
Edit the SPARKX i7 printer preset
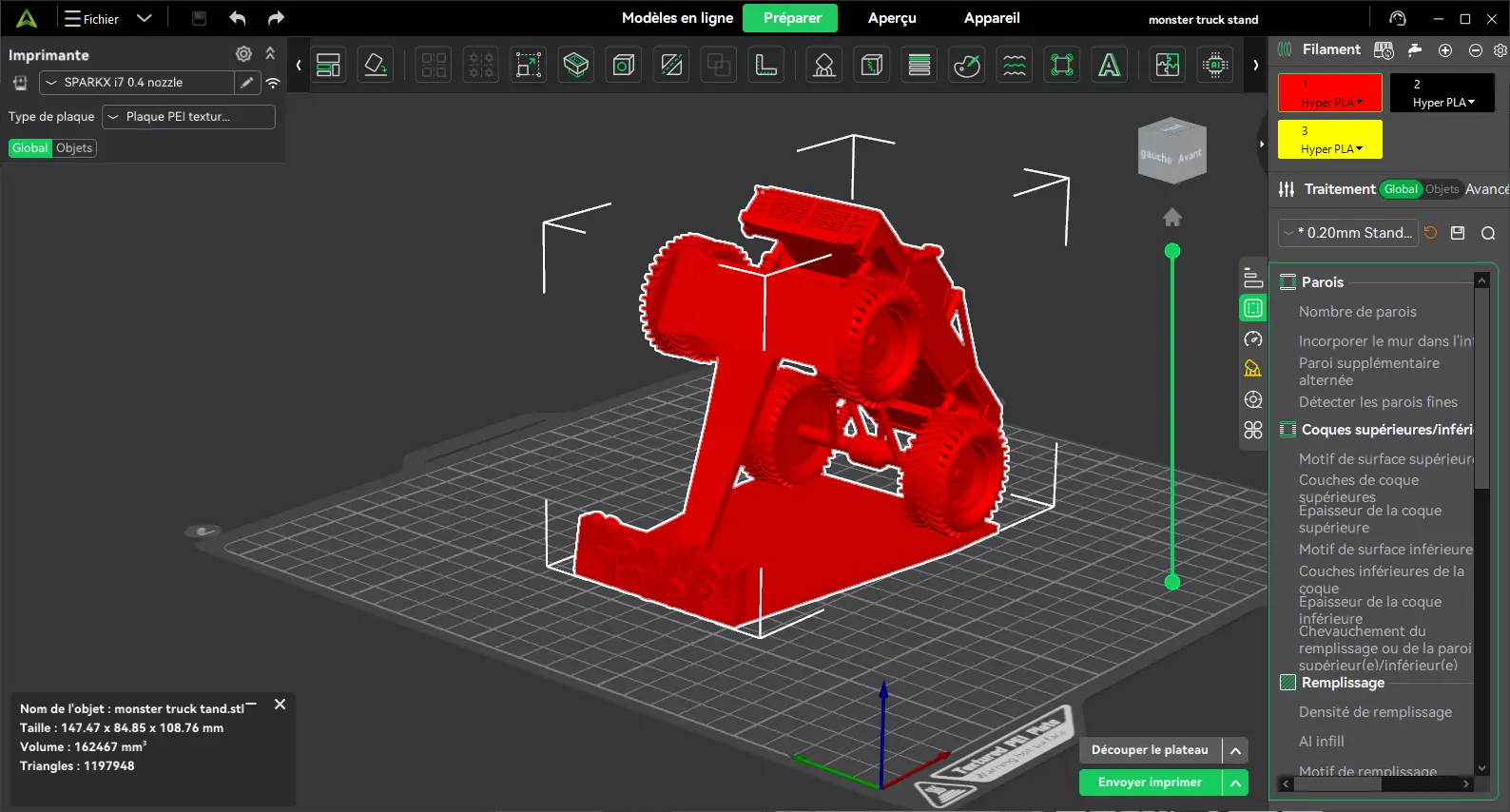point(247,83)
